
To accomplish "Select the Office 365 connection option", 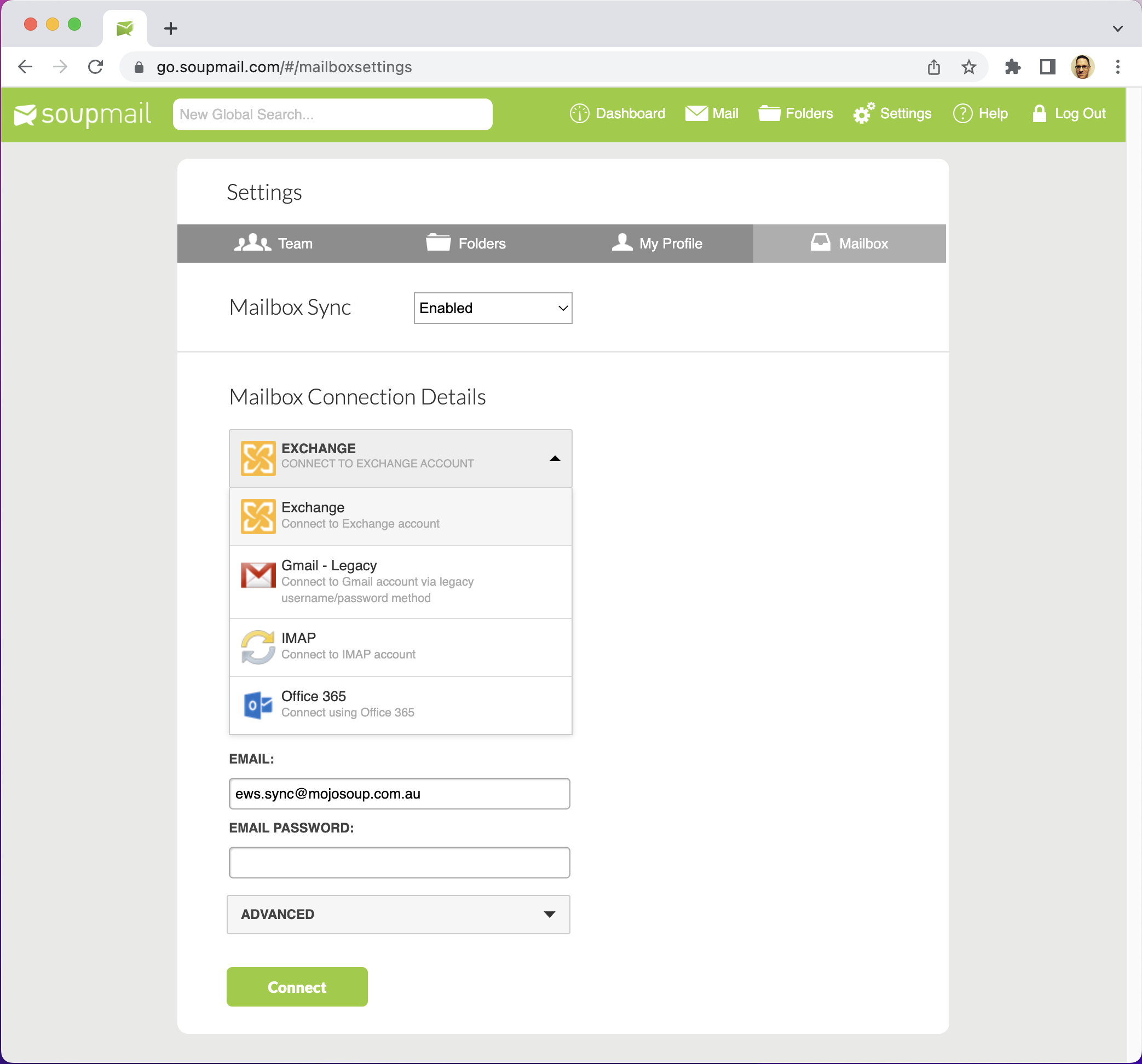I will pos(400,704).
